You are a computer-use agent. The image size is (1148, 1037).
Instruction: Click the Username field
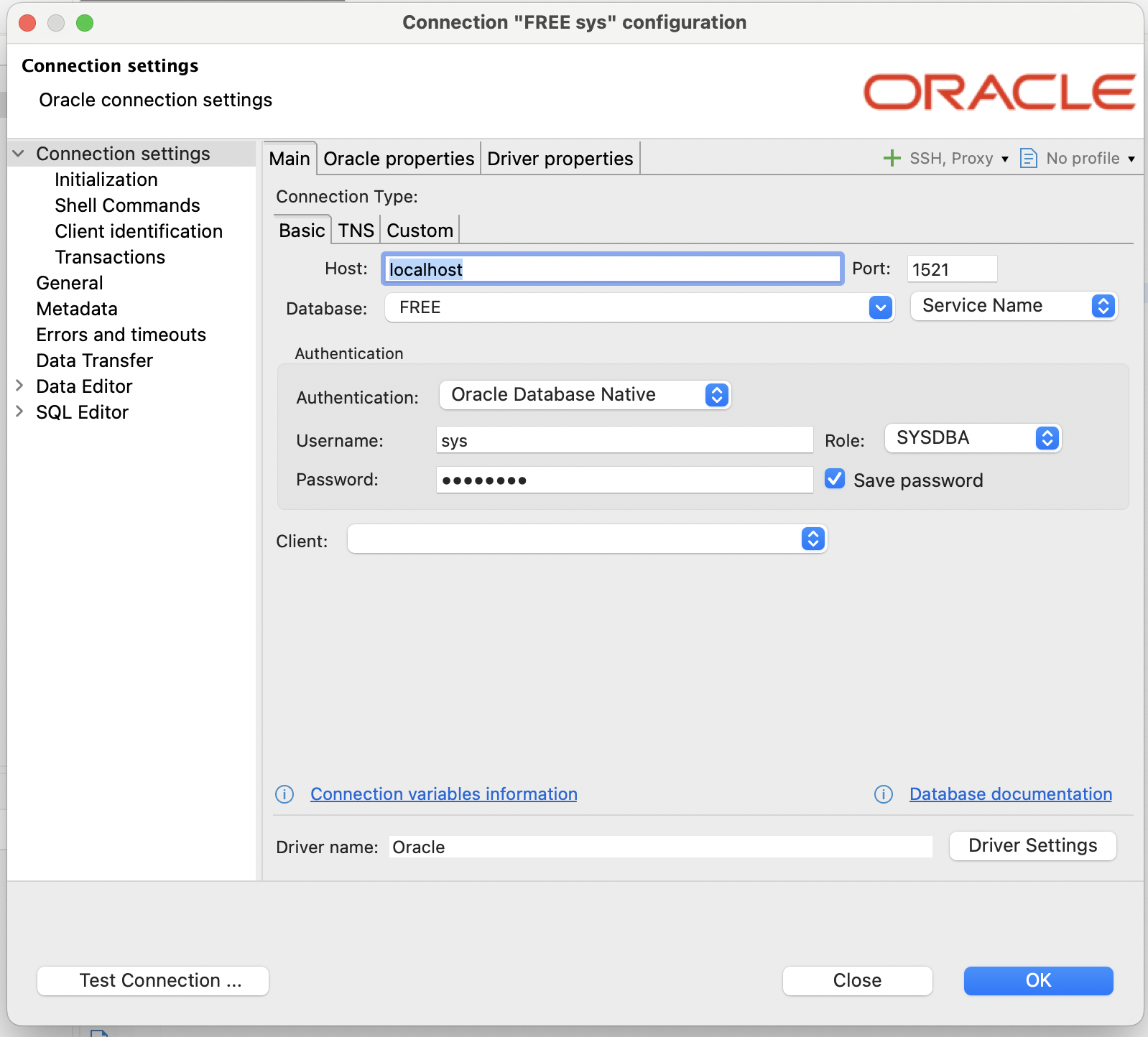click(625, 440)
